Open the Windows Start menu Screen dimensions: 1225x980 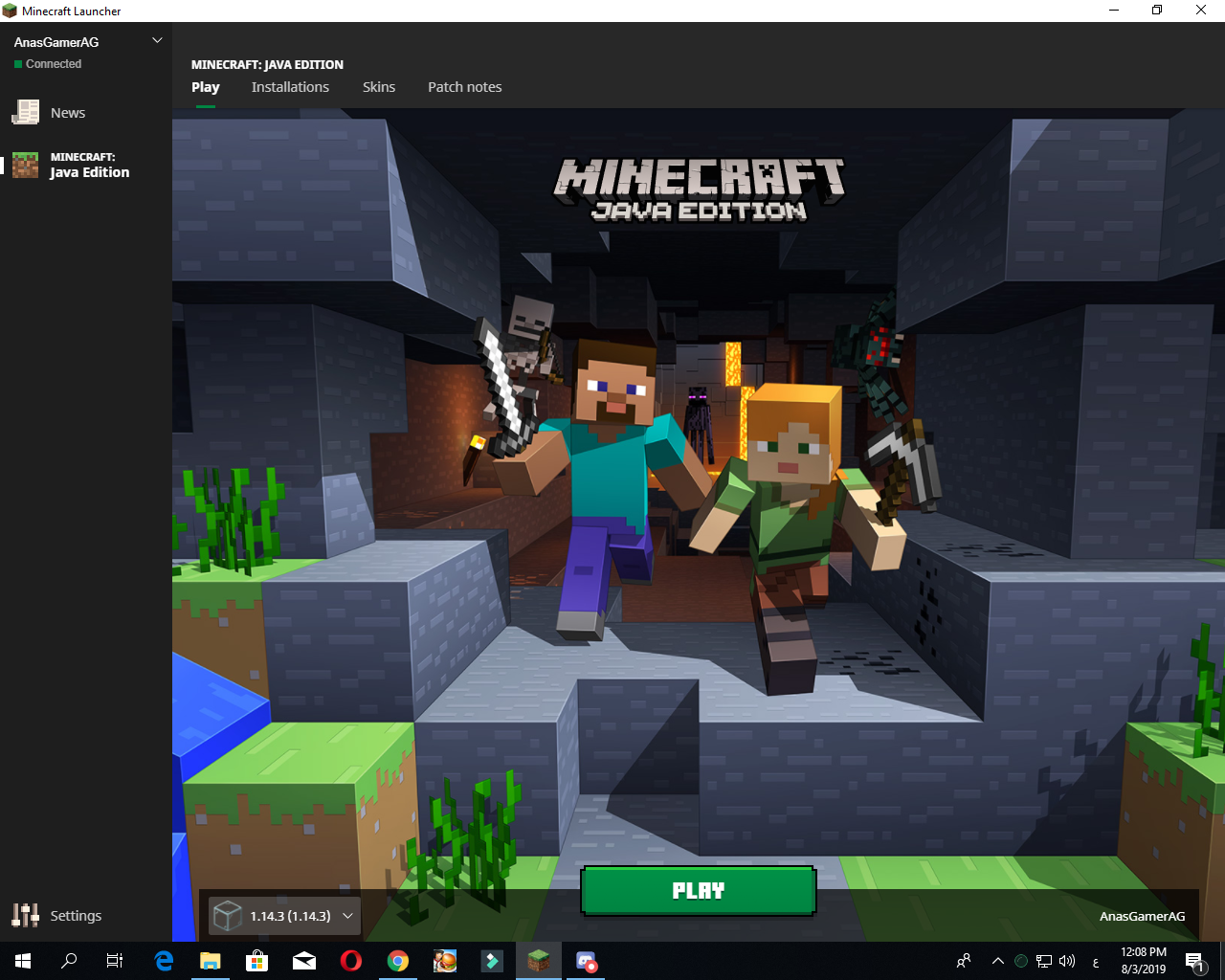coord(23,961)
